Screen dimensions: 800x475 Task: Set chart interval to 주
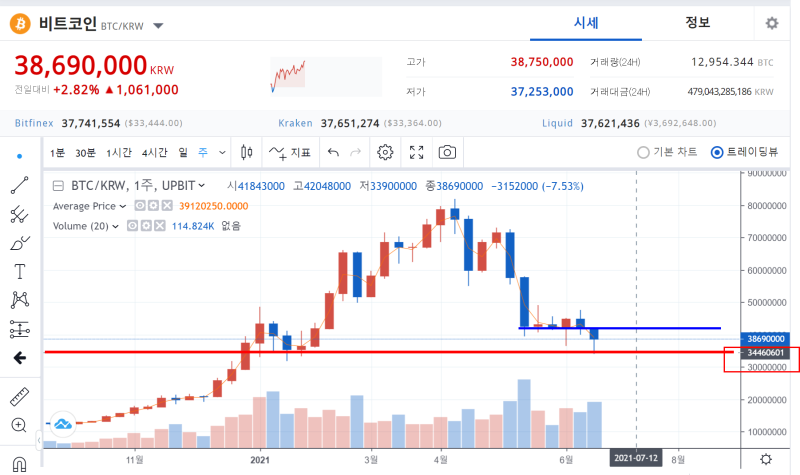203,153
